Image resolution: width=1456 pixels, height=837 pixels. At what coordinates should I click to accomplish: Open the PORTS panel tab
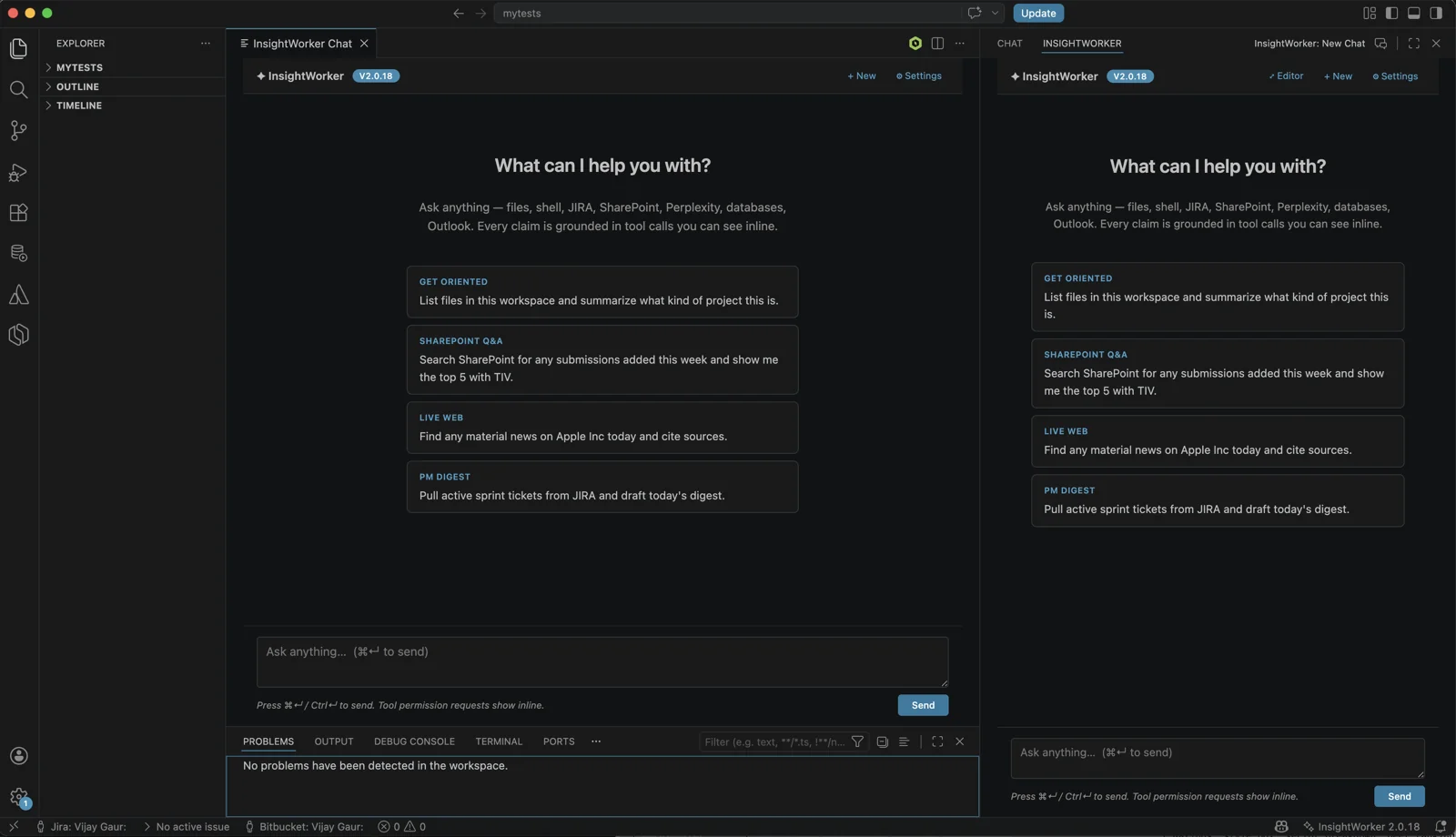(559, 741)
